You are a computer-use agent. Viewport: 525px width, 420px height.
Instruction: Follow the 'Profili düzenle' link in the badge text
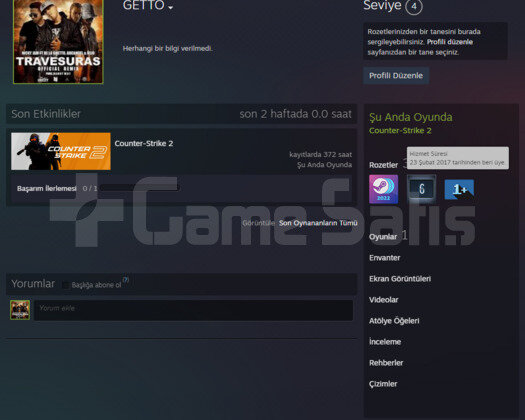(x=450, y=42)
